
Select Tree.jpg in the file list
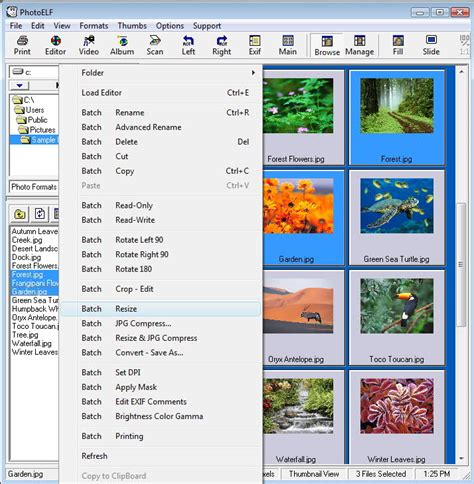[x=25, y=335]
